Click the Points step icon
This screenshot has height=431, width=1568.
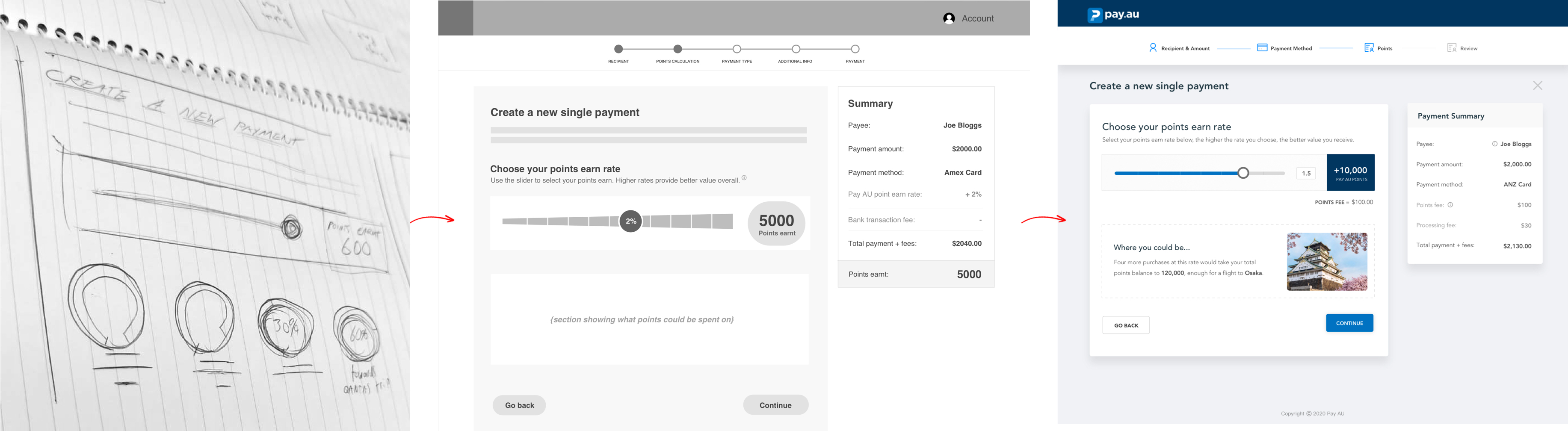[1369, 47]
